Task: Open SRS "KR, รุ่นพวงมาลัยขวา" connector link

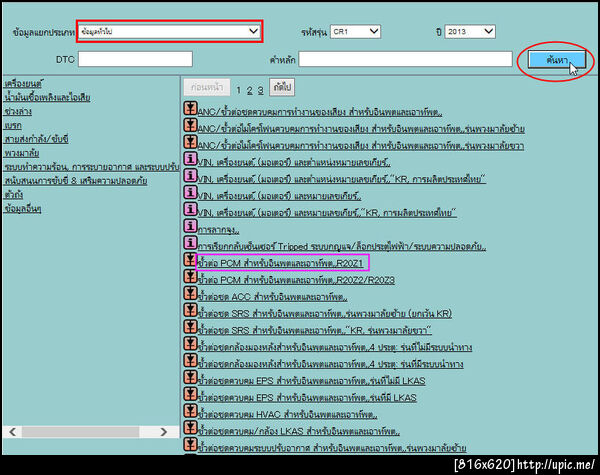Action: pos(315,330)
